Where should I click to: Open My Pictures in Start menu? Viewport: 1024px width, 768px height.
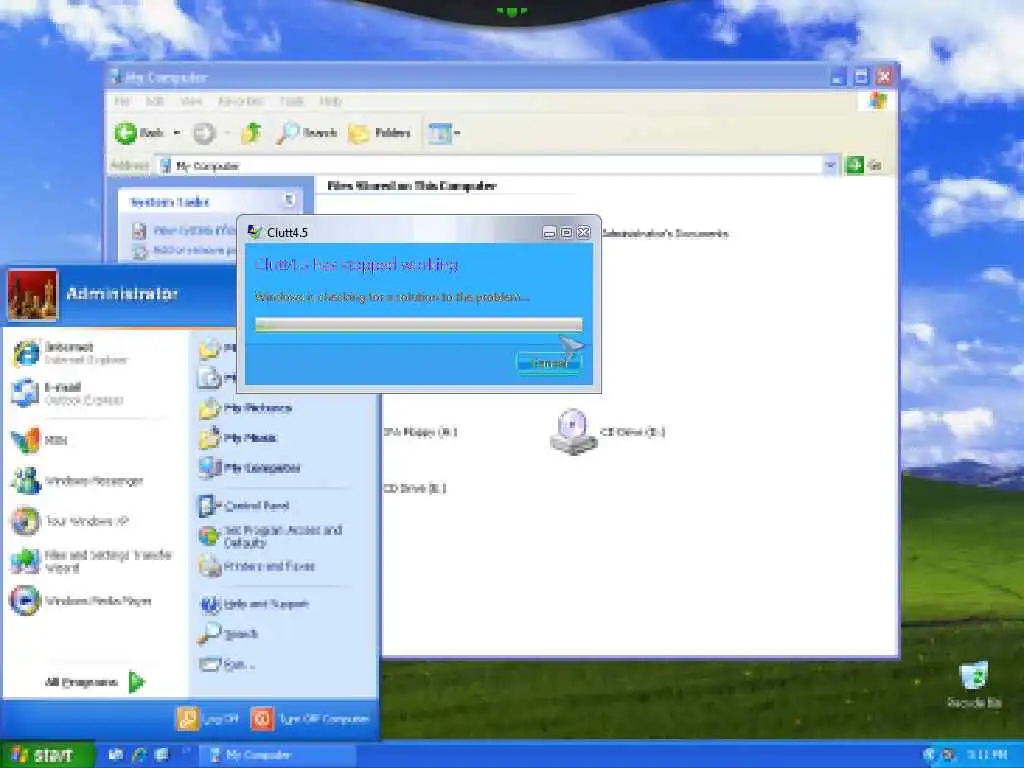(246, 408)
